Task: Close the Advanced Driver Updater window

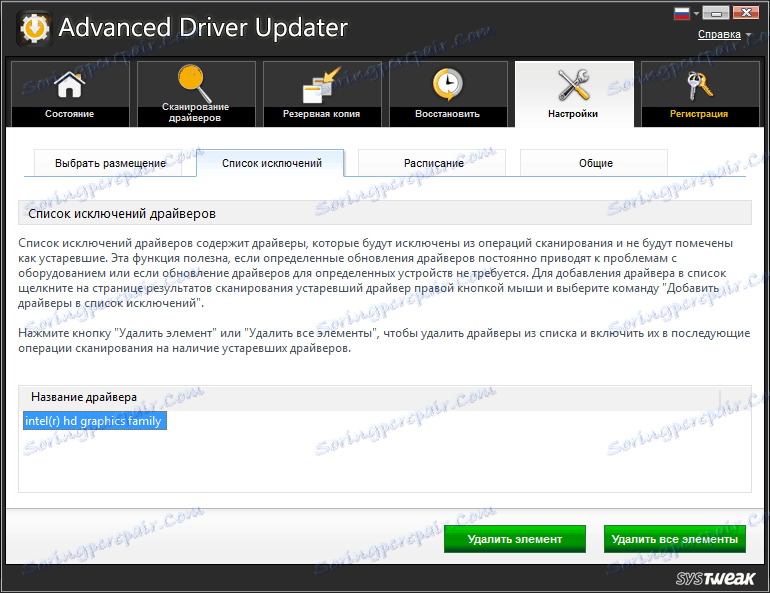Action: pos(746,13)
